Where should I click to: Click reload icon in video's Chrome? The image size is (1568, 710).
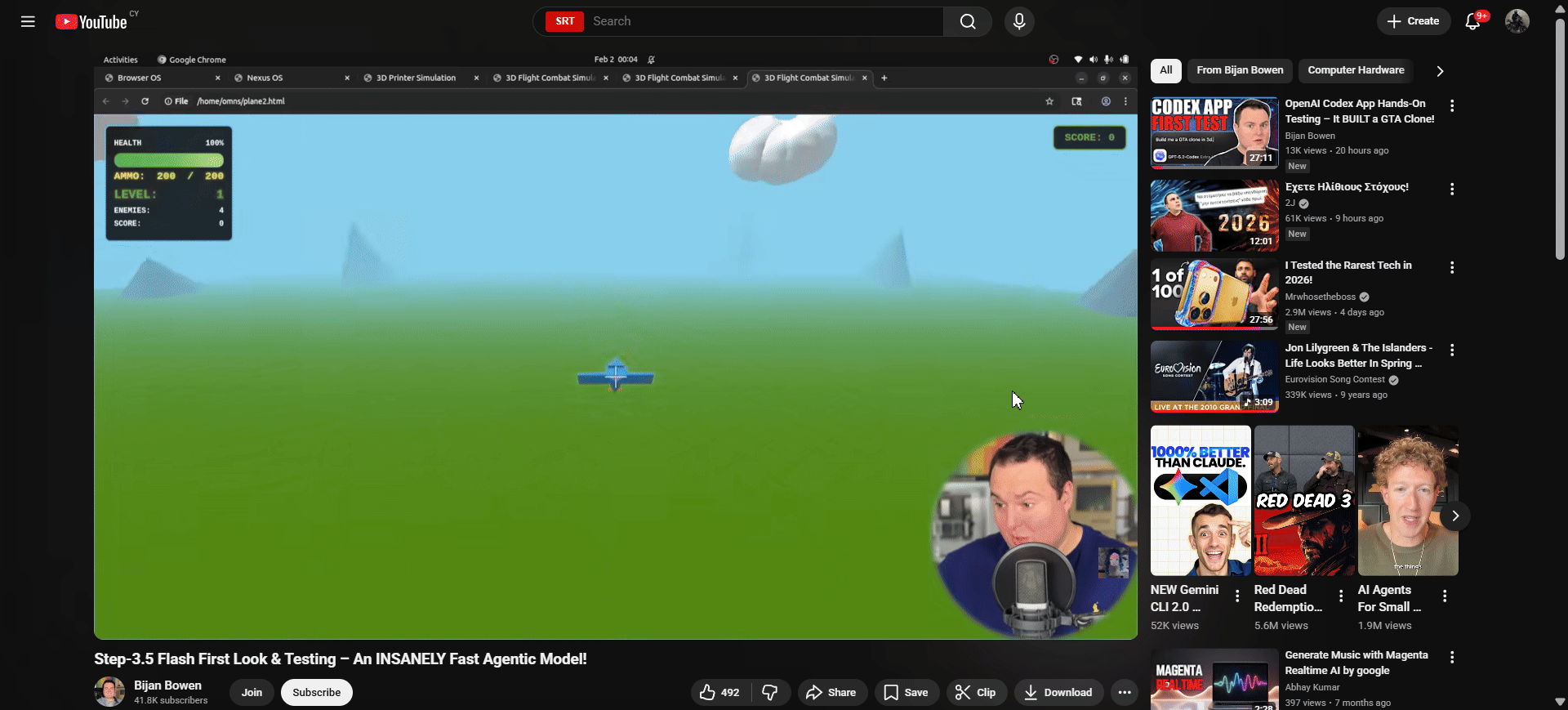tap(145, 101)
